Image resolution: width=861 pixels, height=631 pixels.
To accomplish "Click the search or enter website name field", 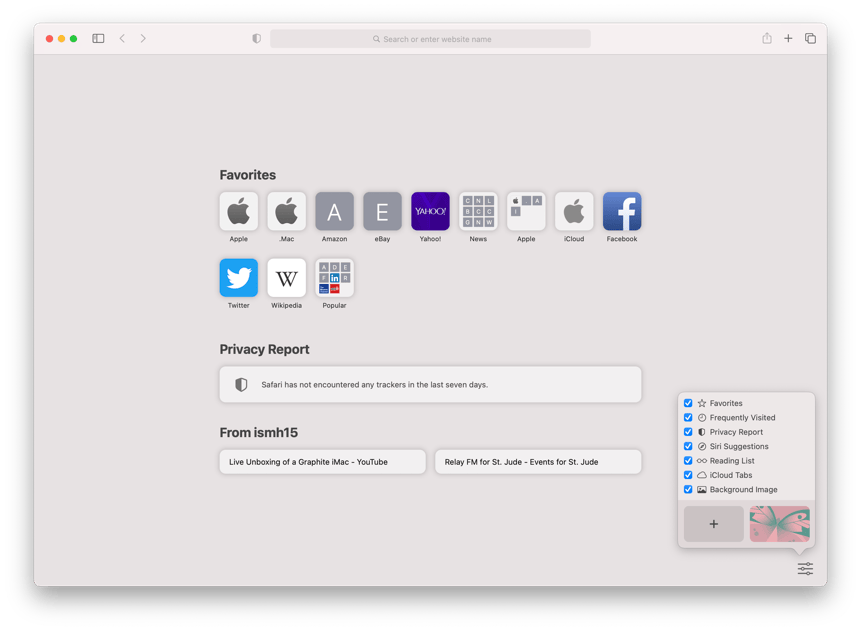I will pyautogui.click(x=430, y=39).
